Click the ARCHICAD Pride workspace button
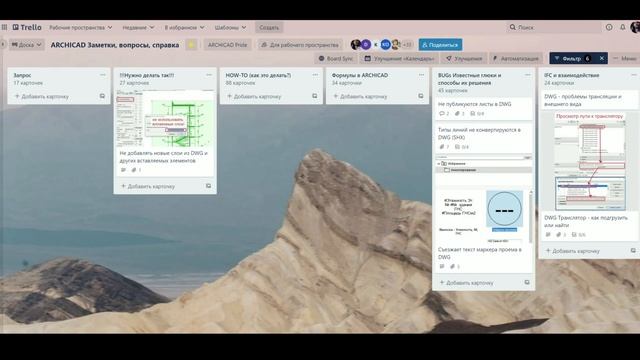This screenshot has width=640, height=360. pos(227,45)
